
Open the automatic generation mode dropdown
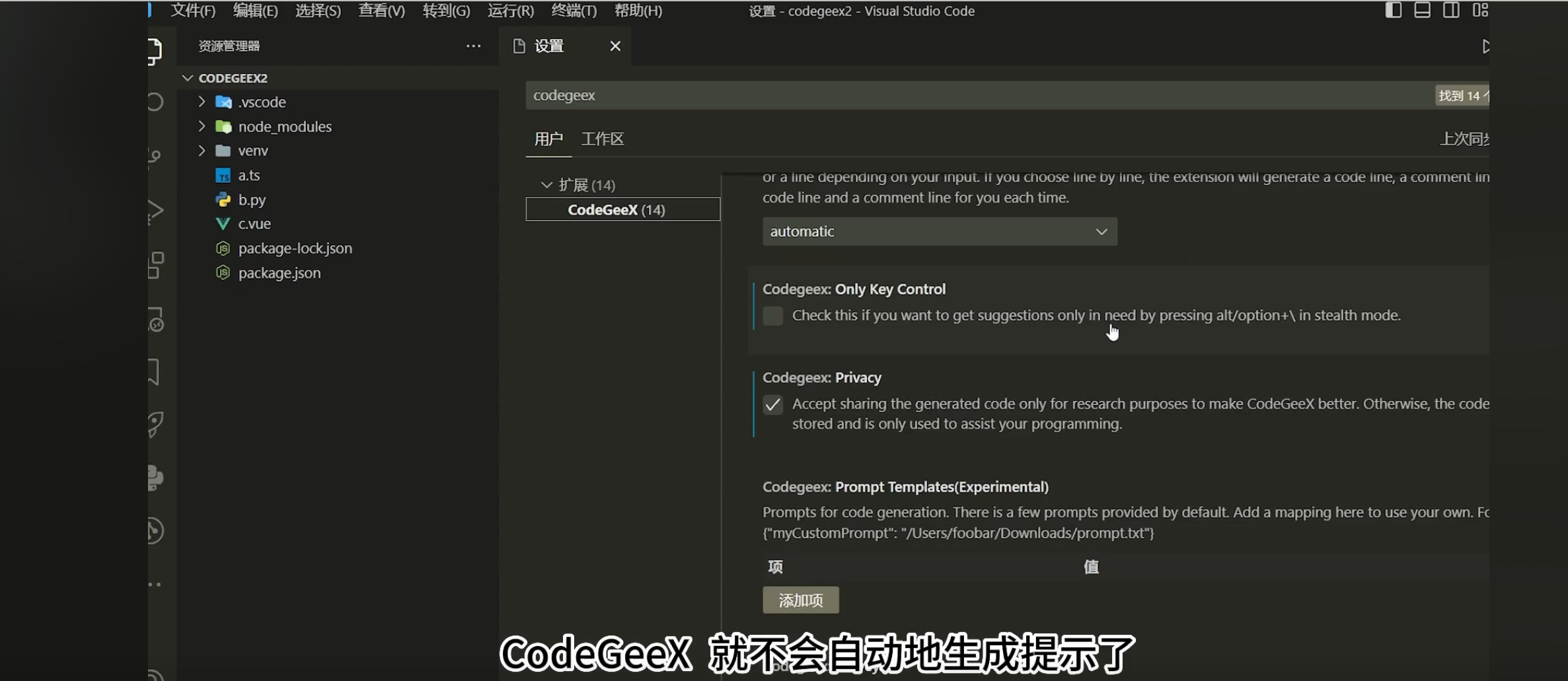coord(940,231)
